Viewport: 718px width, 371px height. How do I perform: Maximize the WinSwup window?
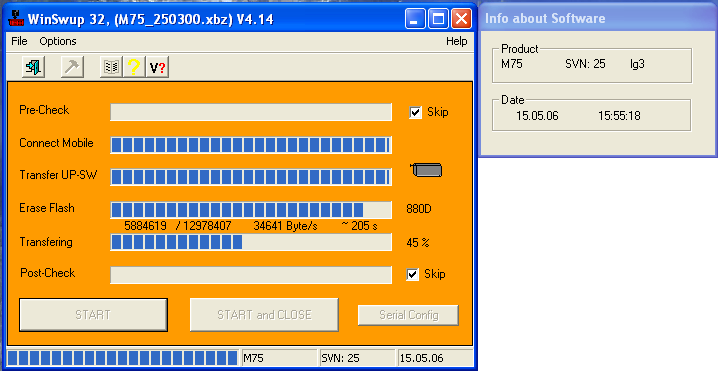(438, 19)
